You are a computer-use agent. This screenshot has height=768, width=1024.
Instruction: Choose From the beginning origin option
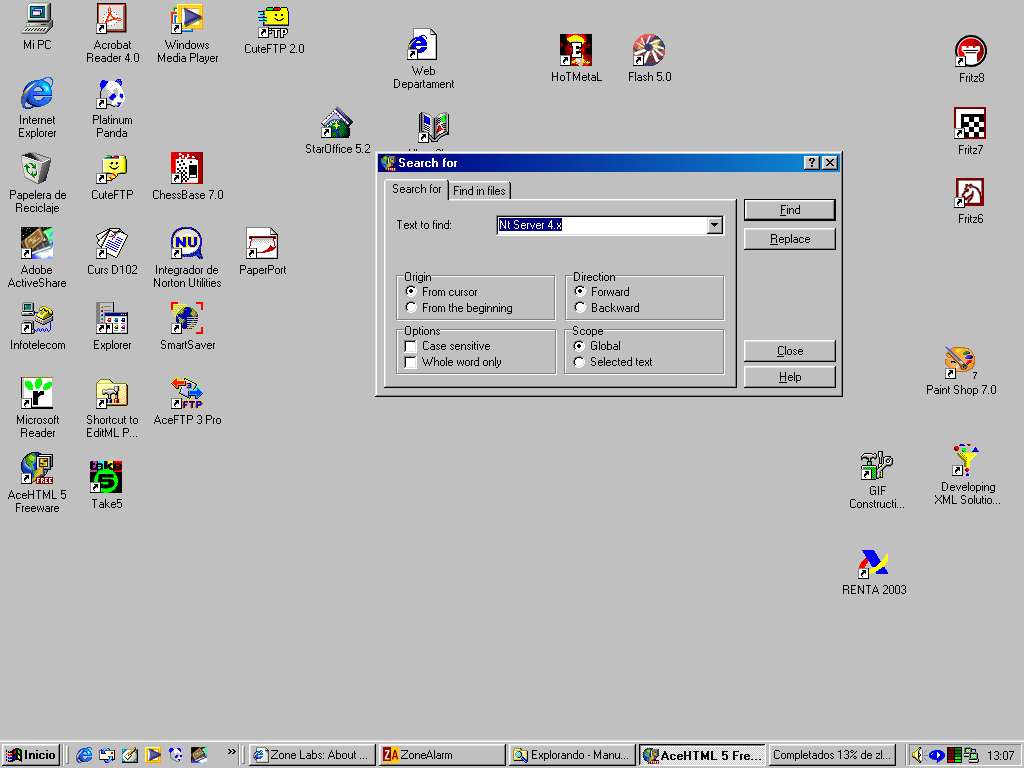(411, 308)
